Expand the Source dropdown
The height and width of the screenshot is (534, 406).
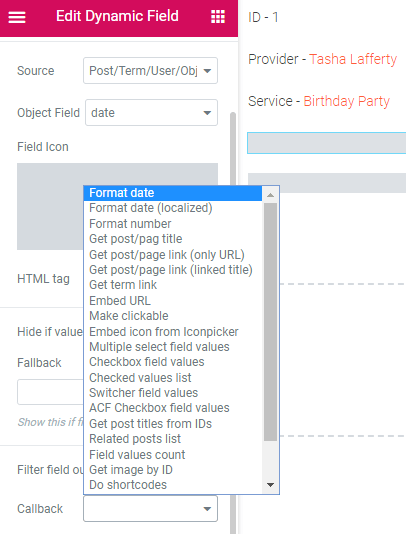[x=150, y=70]
